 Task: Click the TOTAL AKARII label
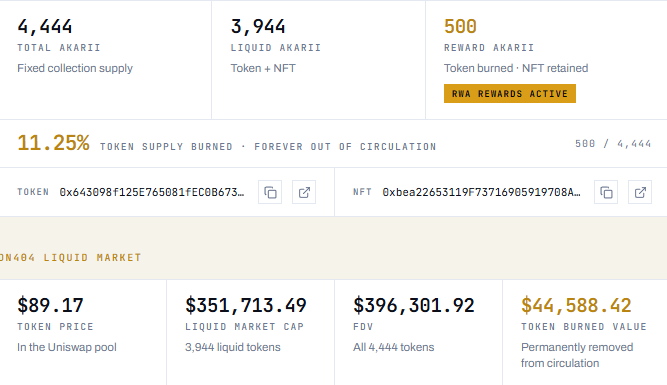tap(59, 48)
